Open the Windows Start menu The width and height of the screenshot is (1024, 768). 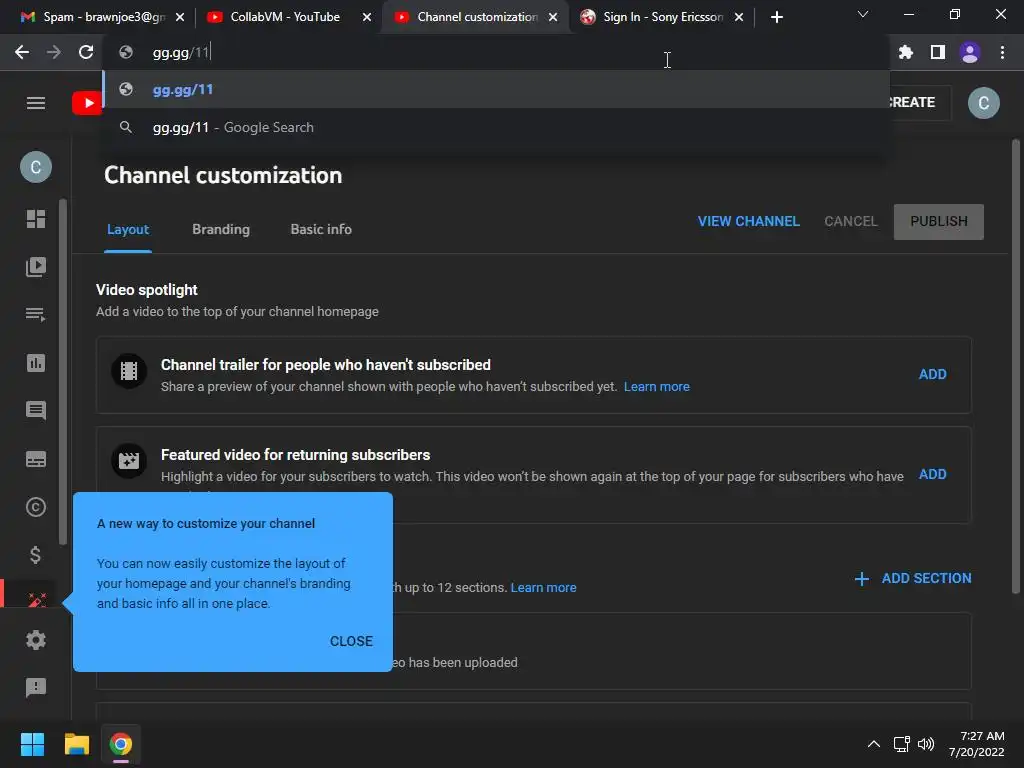coord(32,744)
